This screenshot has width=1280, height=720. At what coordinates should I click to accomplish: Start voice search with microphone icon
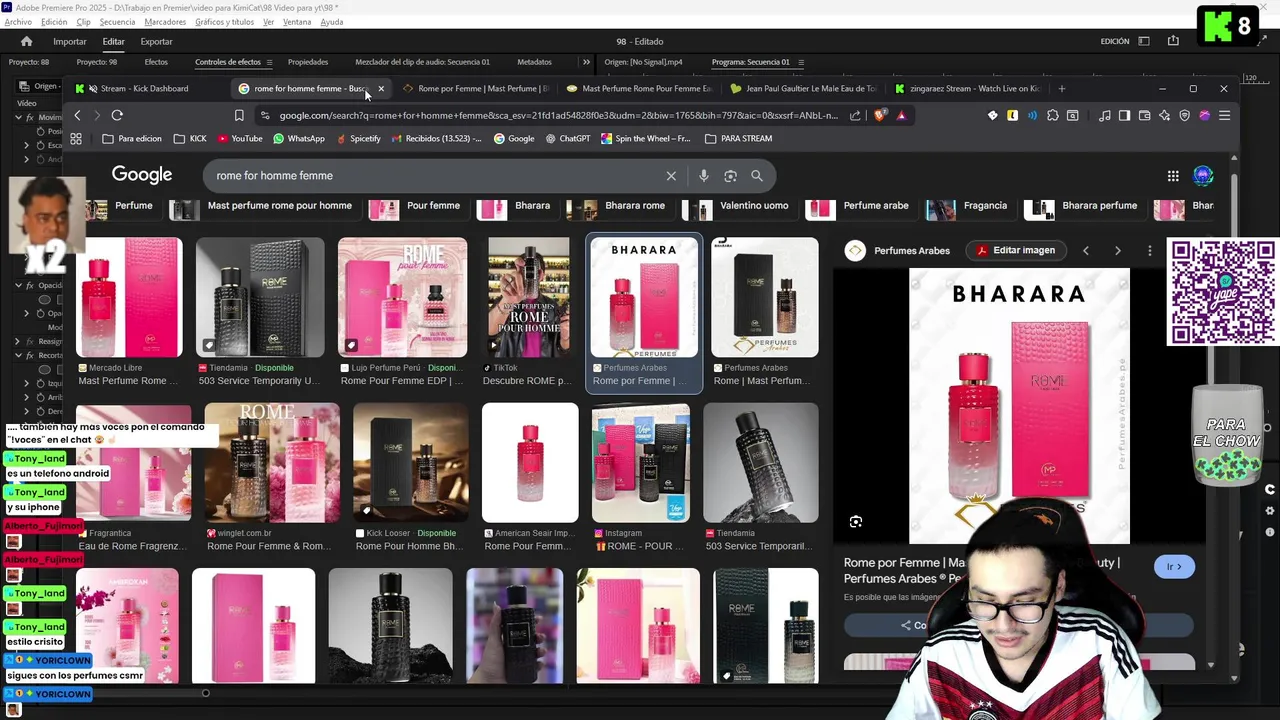[x=704, y=176]
